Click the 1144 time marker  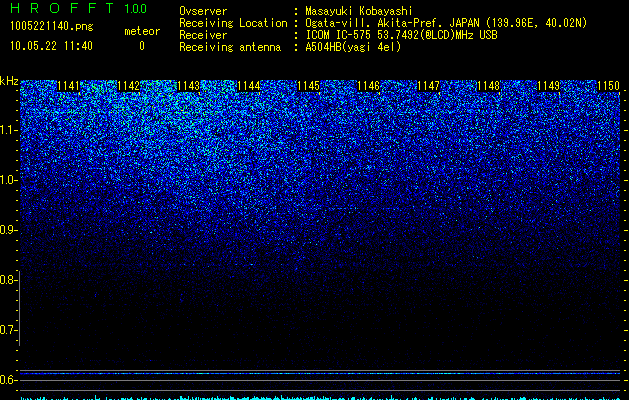coord(249,86)
